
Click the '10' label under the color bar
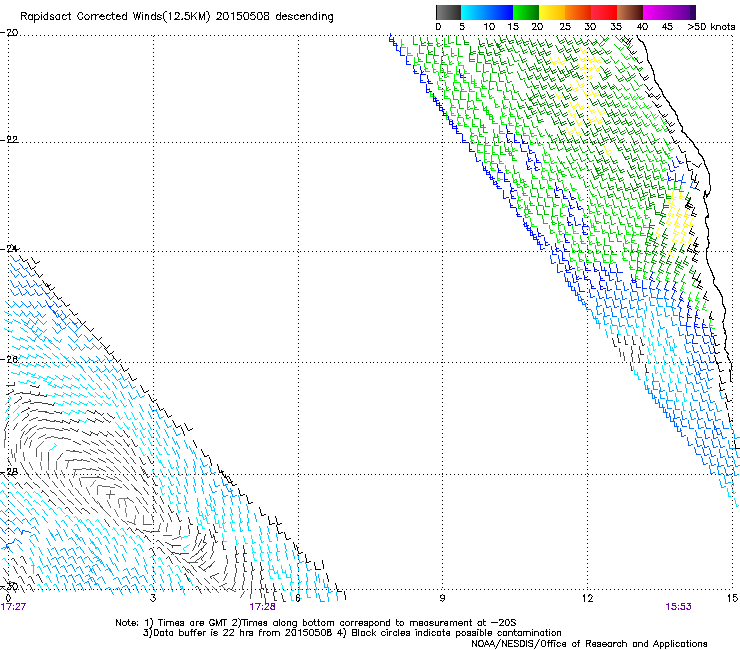489,27
